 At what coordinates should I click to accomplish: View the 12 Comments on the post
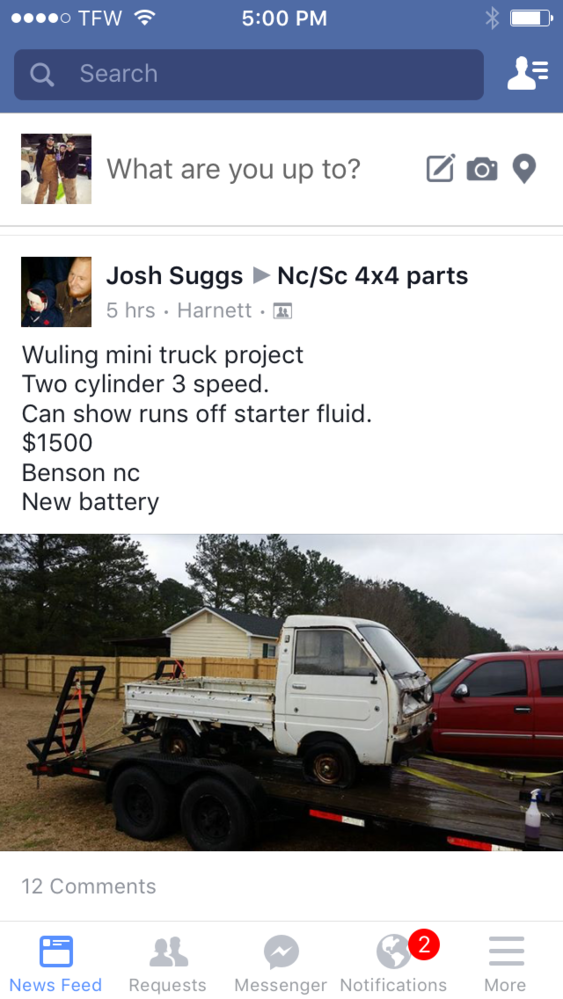point(89,886)
